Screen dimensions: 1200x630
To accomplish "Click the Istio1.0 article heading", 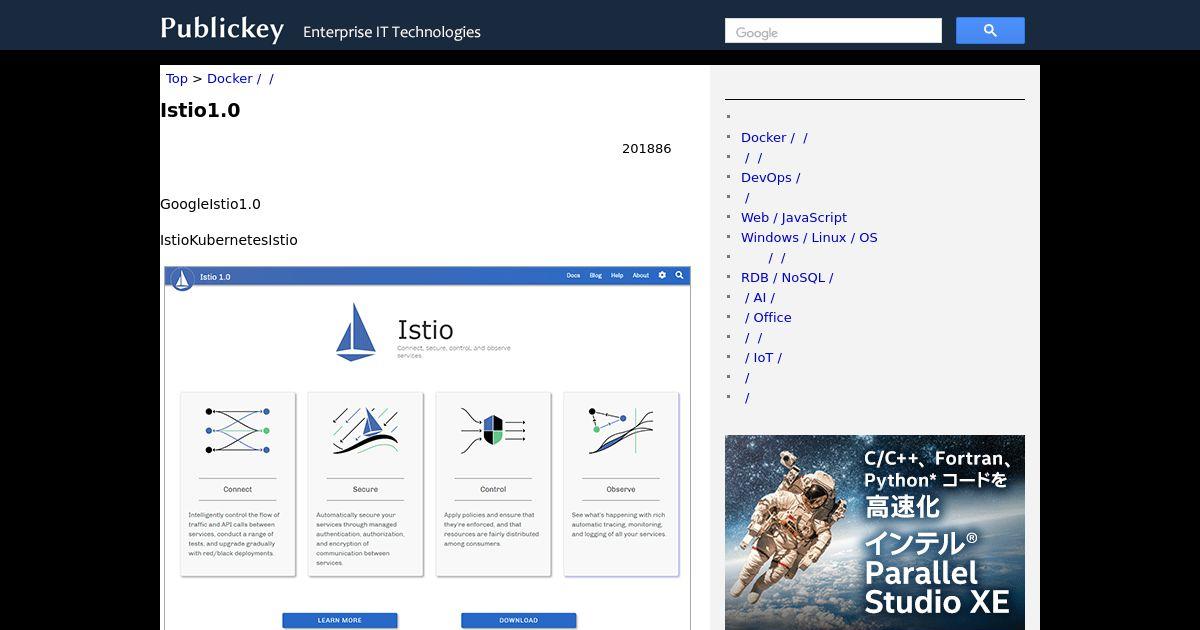I will (x=200, y=110).
